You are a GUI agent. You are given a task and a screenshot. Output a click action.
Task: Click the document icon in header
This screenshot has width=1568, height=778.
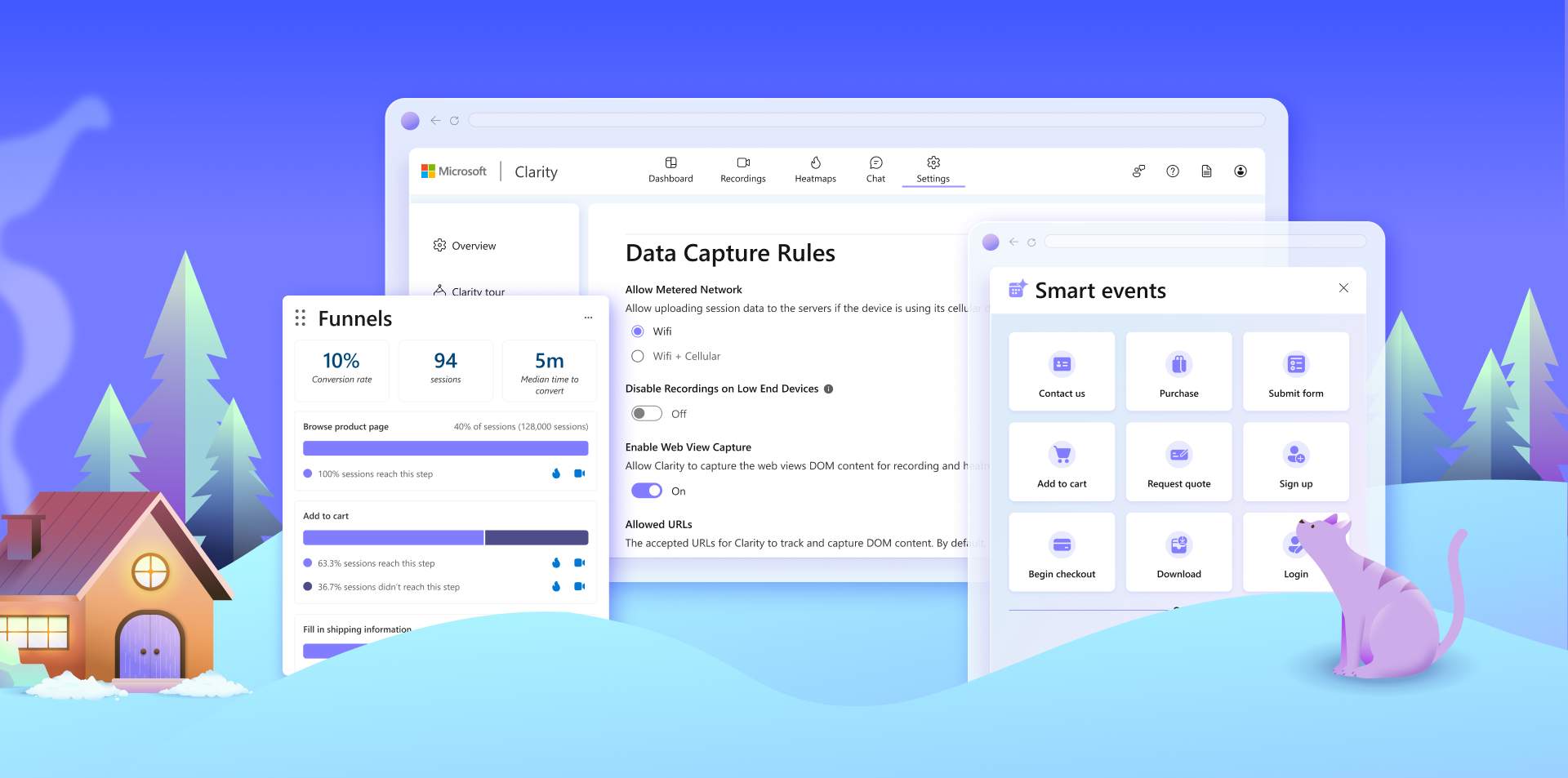tap(1206, 171)
